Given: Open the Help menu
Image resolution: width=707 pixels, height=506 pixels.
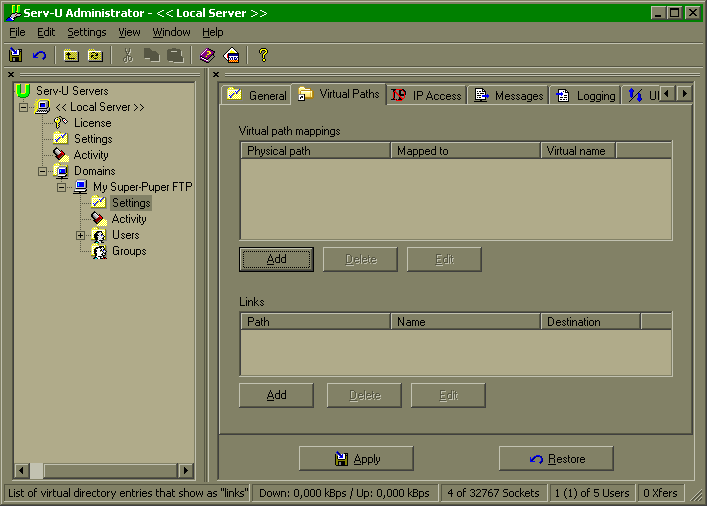Looking at the screenshot, I should tap(213, 32).
